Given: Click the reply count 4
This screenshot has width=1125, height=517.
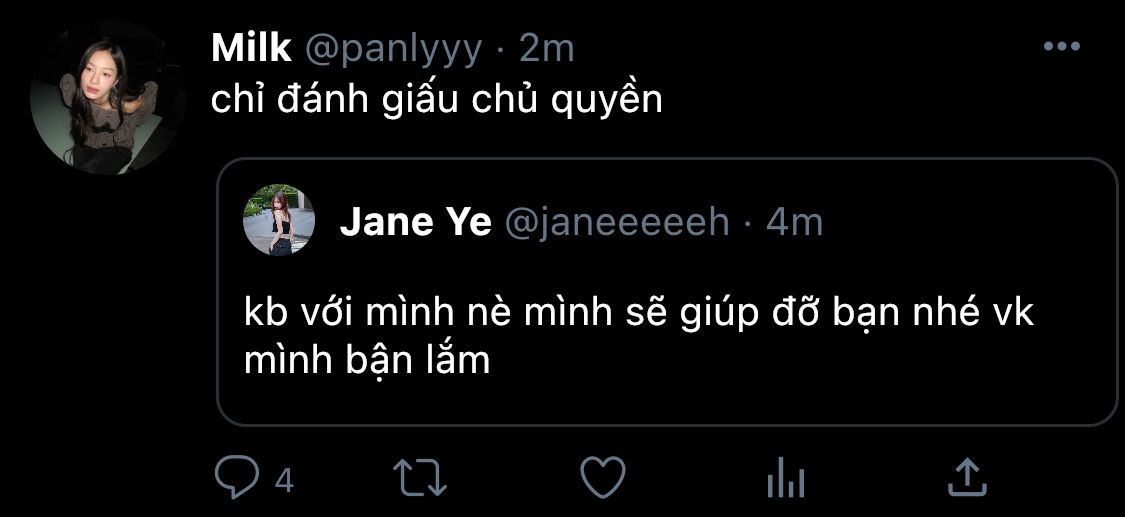Looking at the screenshot, I should [x=285, y=480].
